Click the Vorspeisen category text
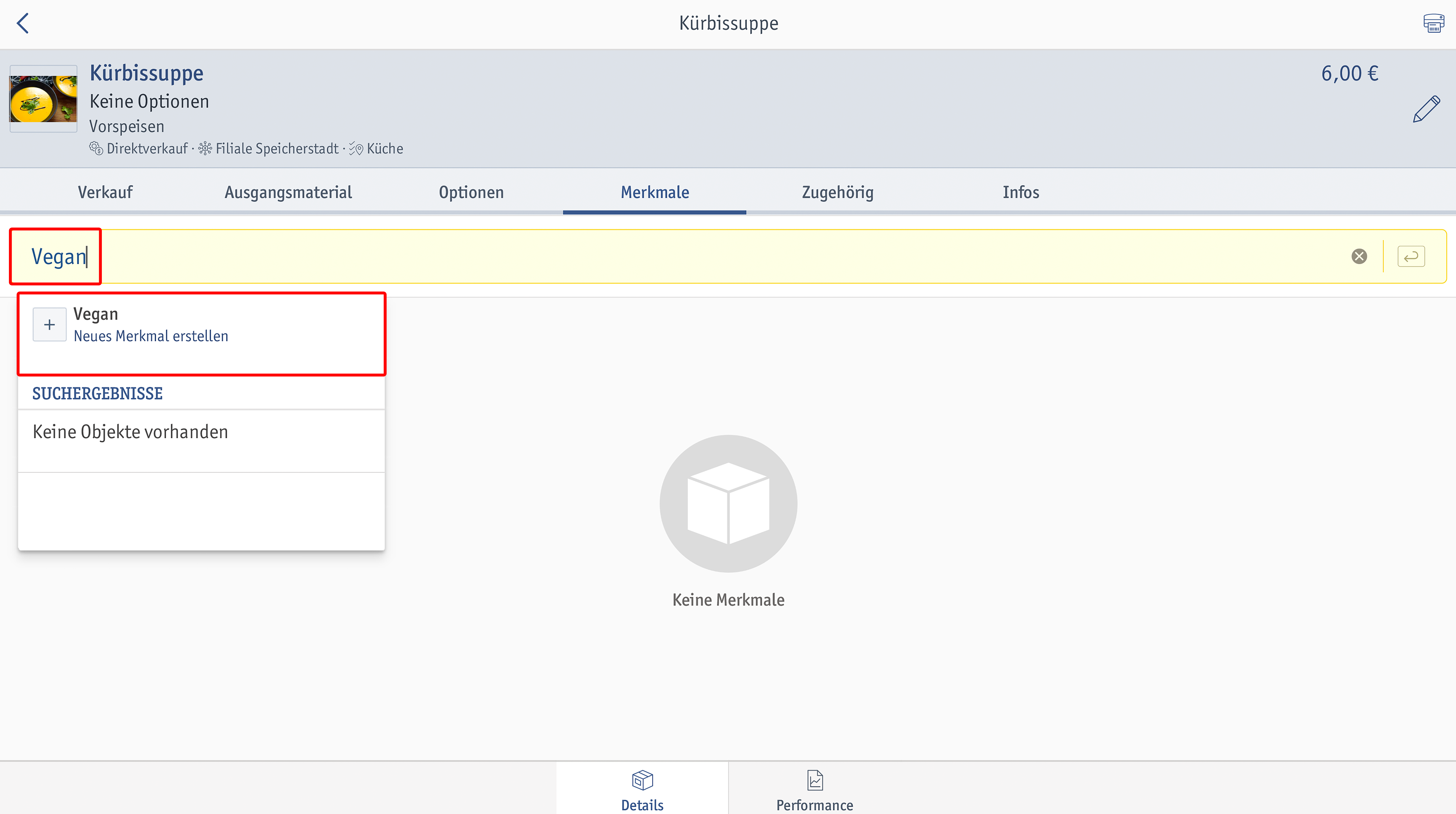 point(127,127)
